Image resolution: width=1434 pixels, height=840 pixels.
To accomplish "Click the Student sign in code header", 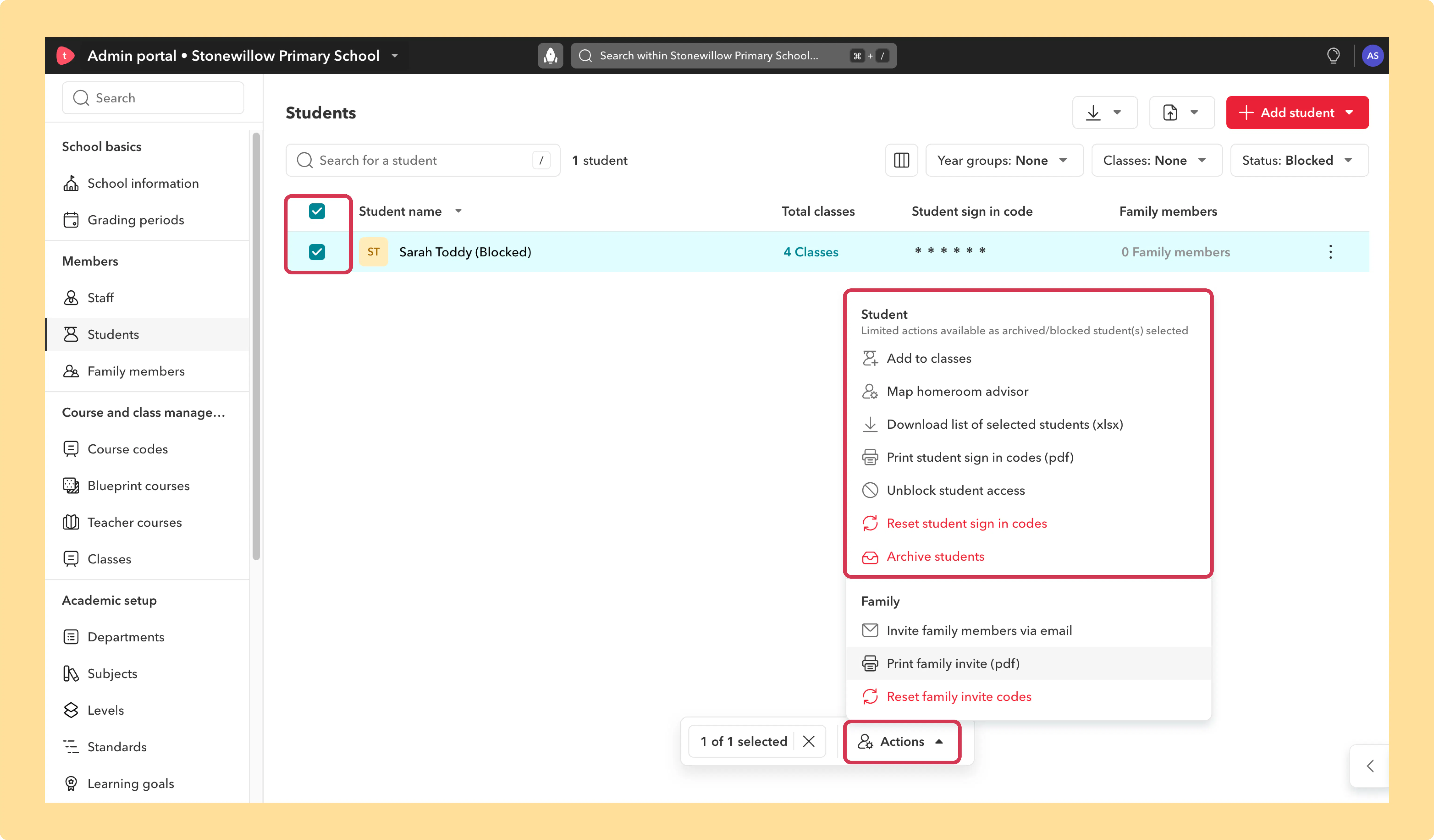I will point(972,212).
